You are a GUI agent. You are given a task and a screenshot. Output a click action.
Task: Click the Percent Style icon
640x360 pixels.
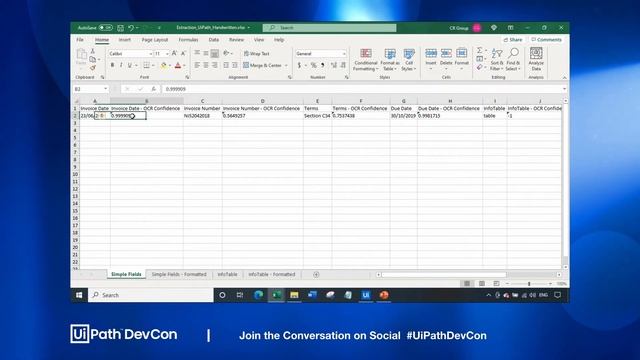(313, 65)
